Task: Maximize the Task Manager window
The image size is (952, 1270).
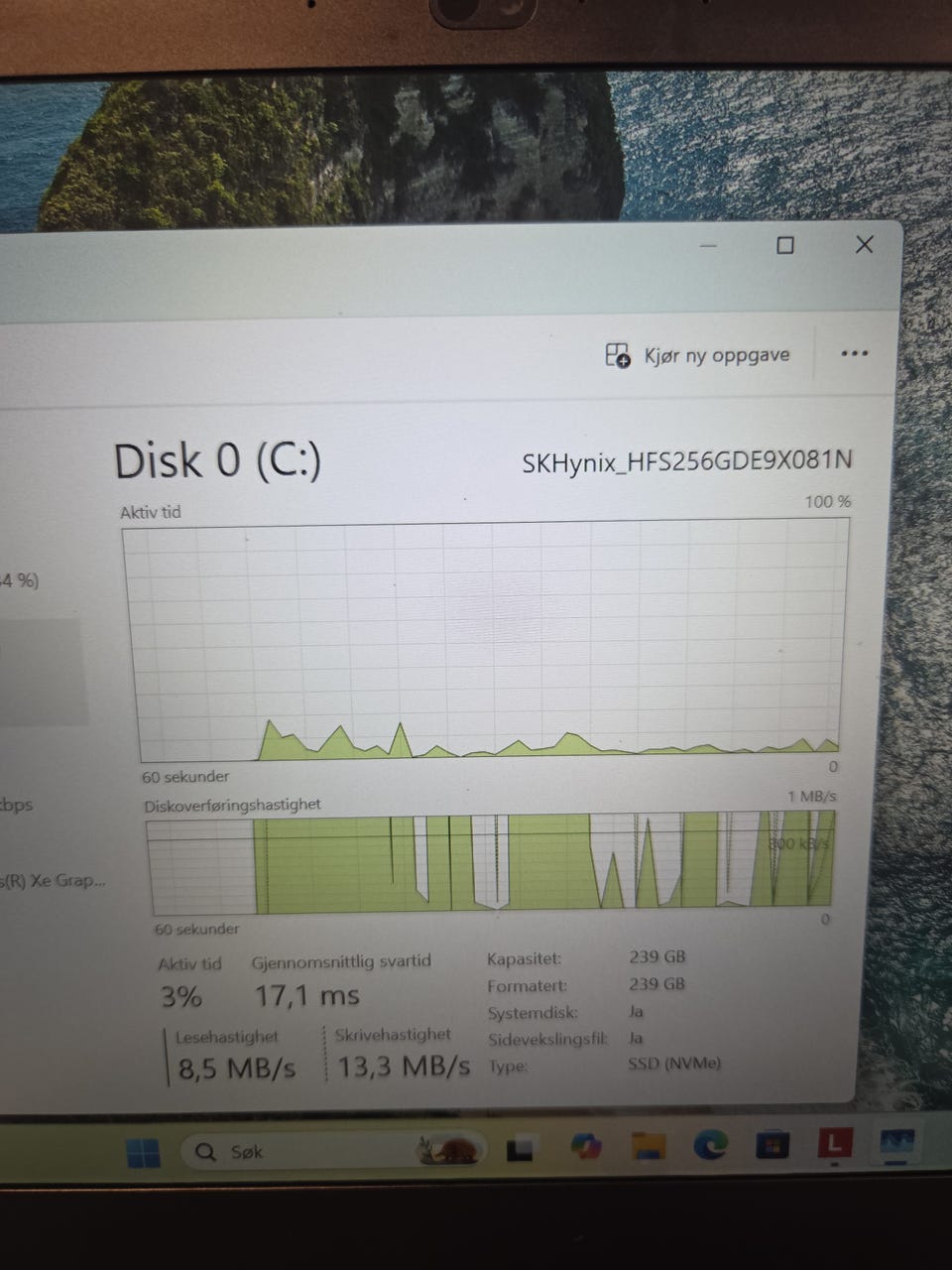Action: click(x=784, y=245)
